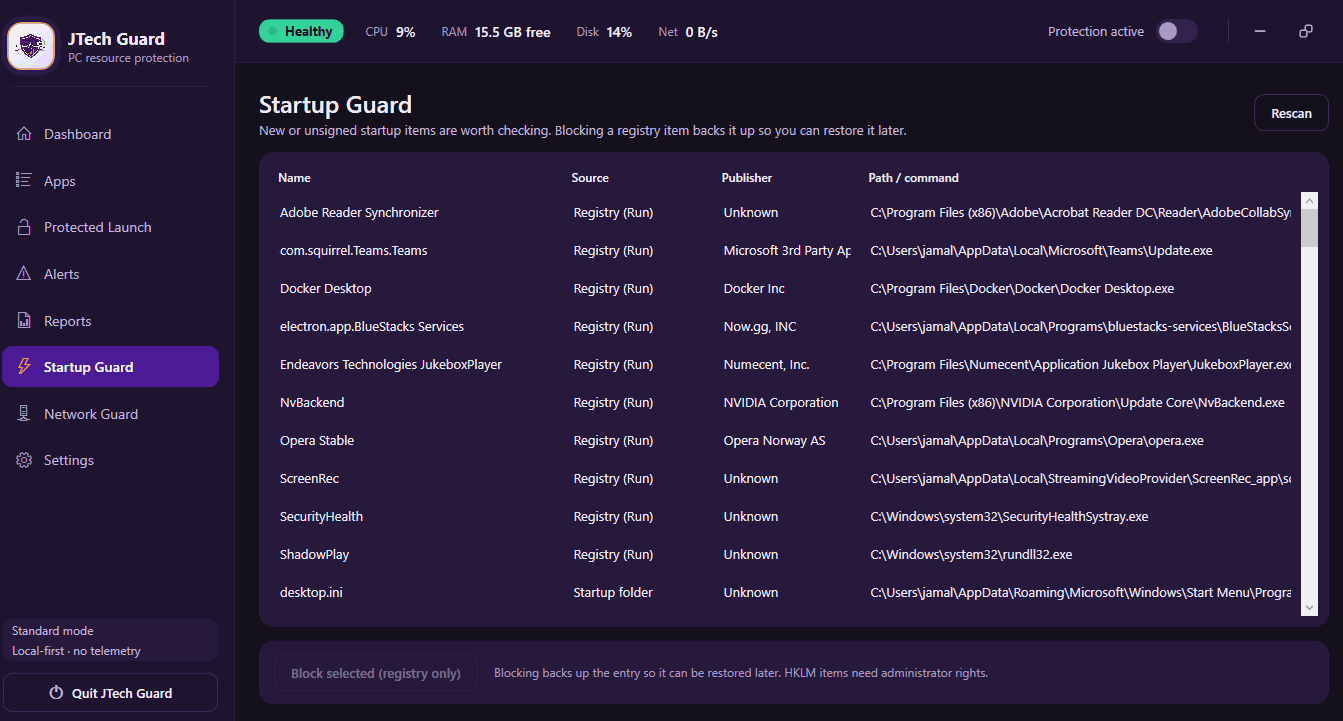The image size is (1343, 721).
Task: Click the rundll32.exe path cell
Action: click(971, 555)
